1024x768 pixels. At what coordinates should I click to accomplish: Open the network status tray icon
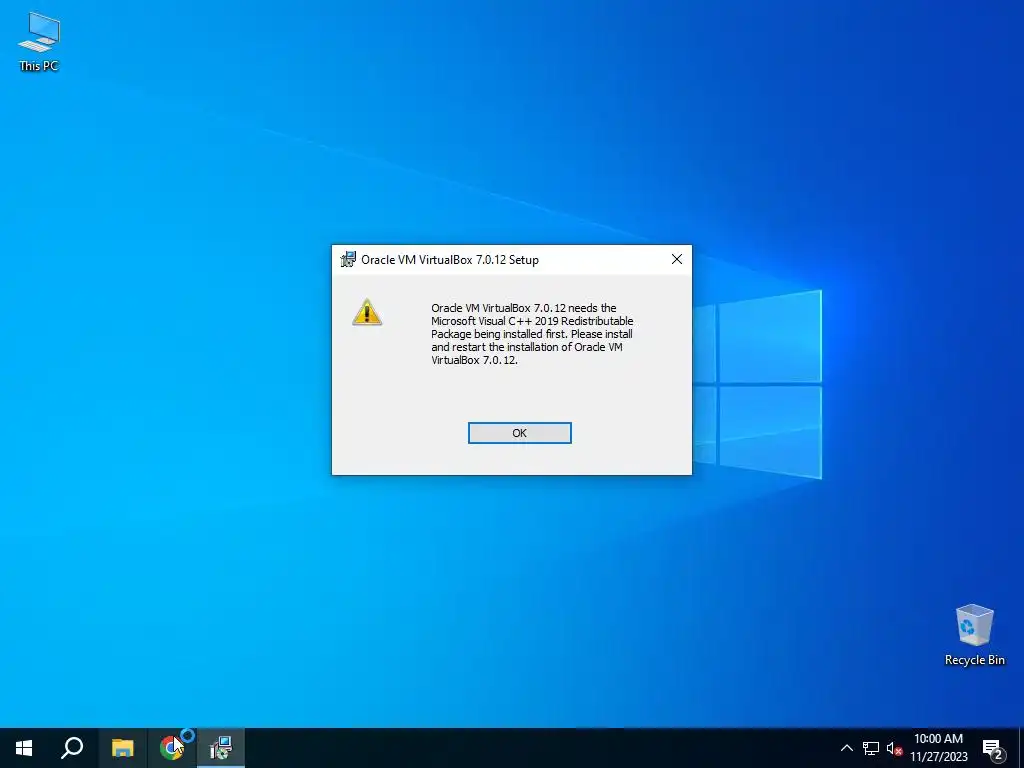pyautogui.click(x=871, y=748)
